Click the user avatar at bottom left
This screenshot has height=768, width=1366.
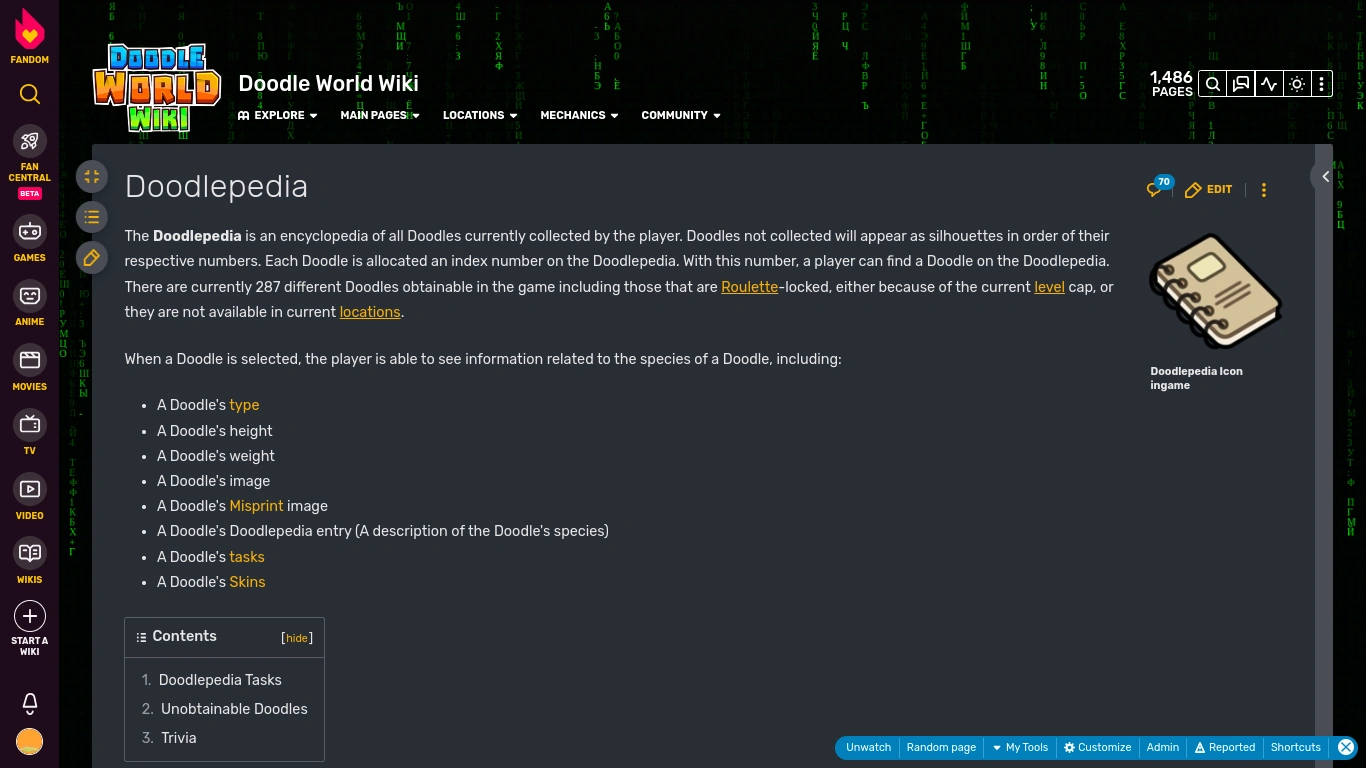click(29, 741)
